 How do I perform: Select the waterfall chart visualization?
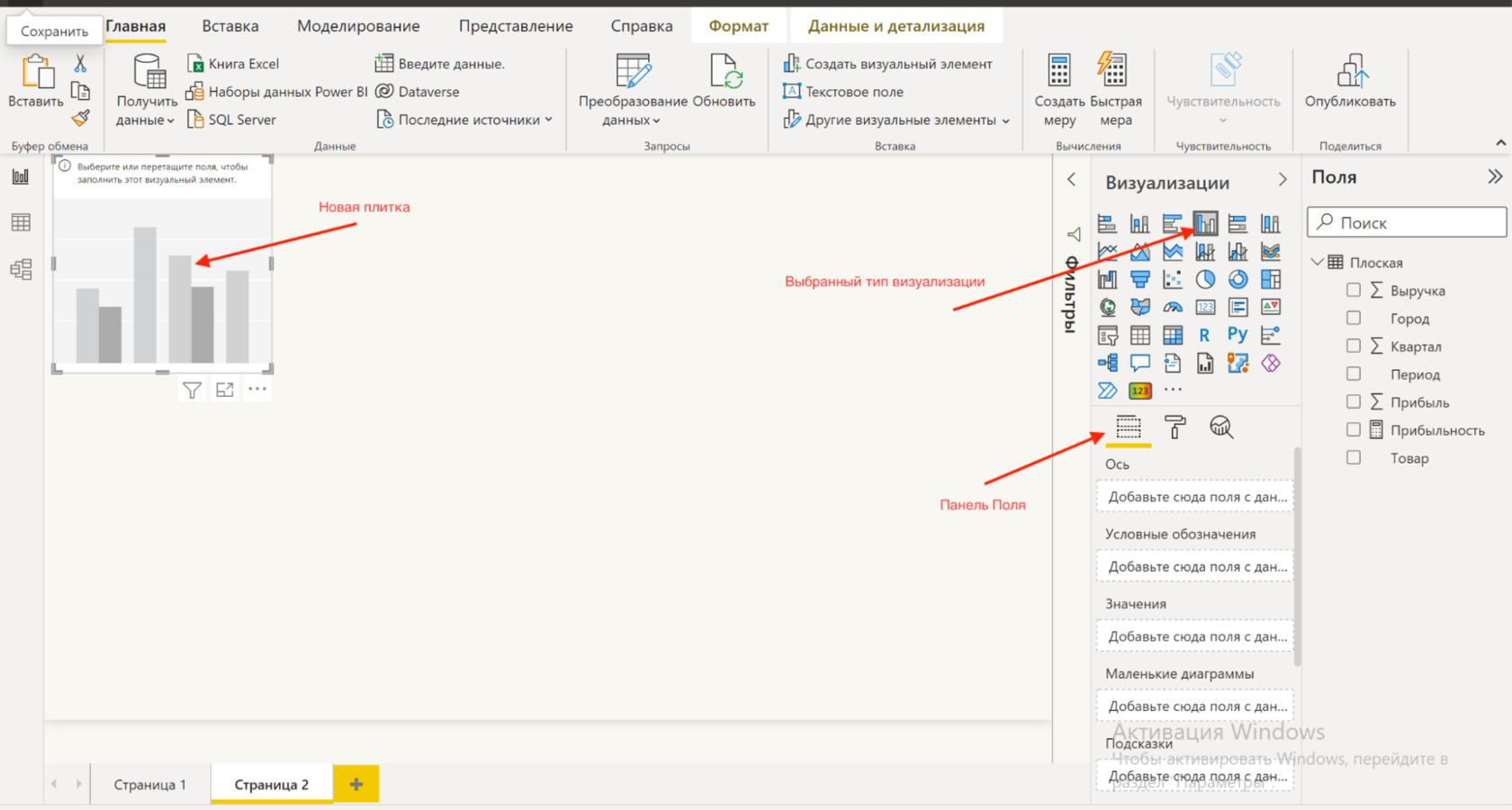click(1107, 279)
